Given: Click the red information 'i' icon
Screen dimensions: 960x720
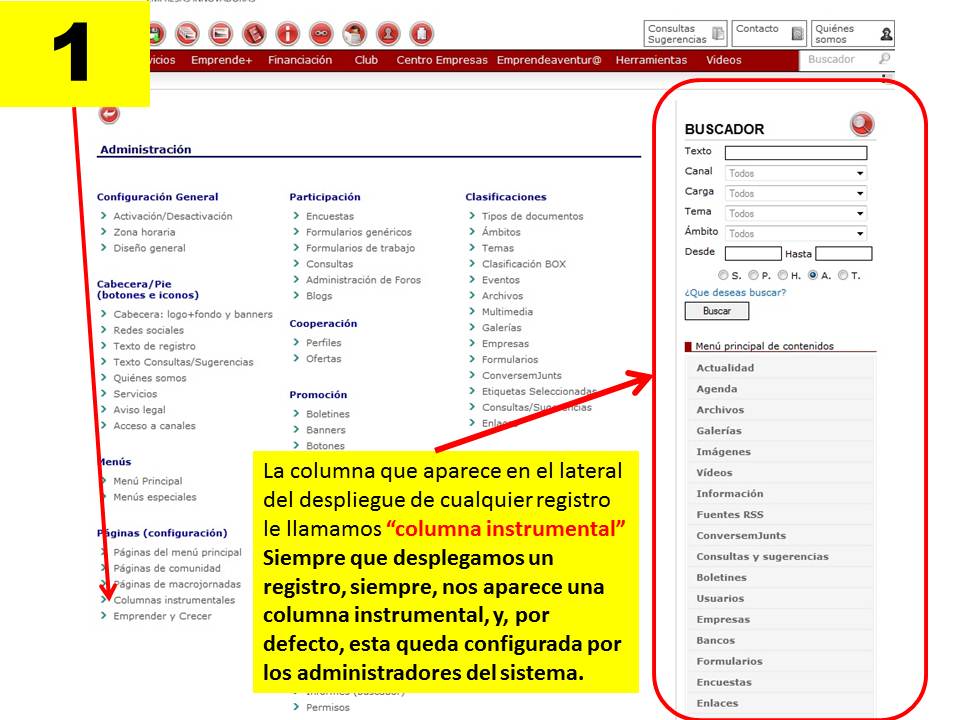Looking at the screenshot, I should click(288, 34).
